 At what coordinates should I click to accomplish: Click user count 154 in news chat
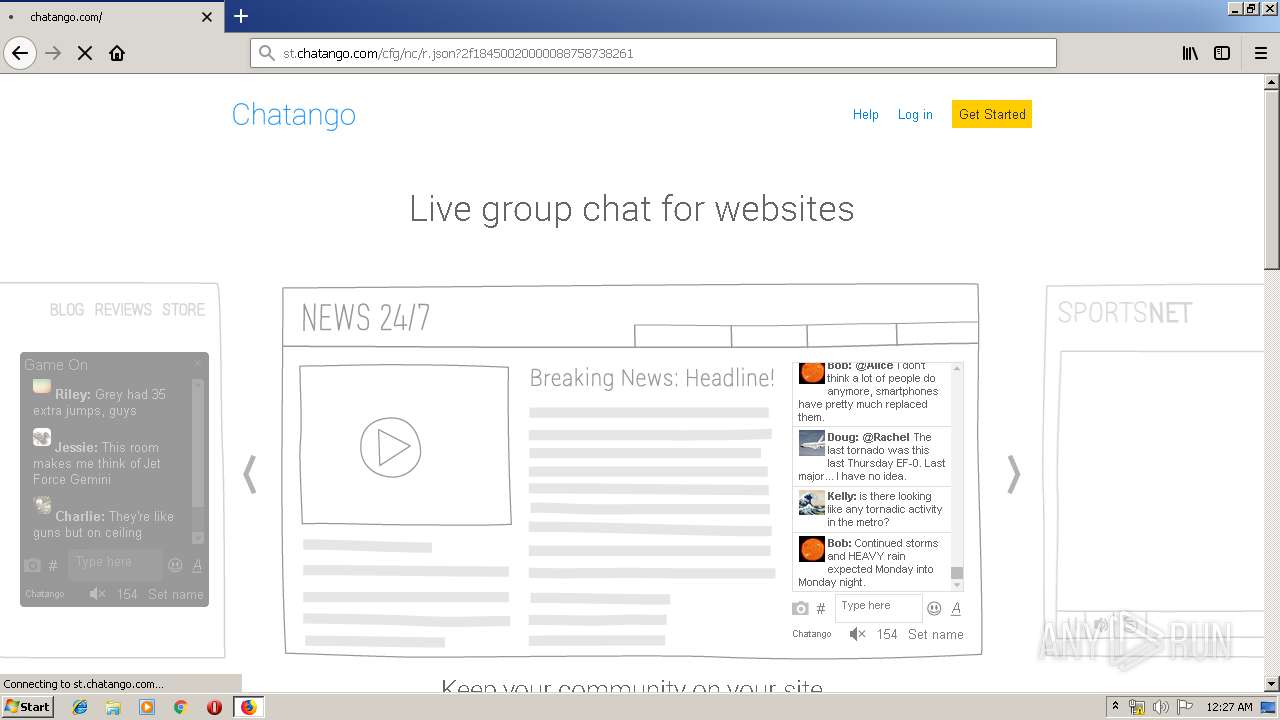pyautogui.click(x=887, y=634)
